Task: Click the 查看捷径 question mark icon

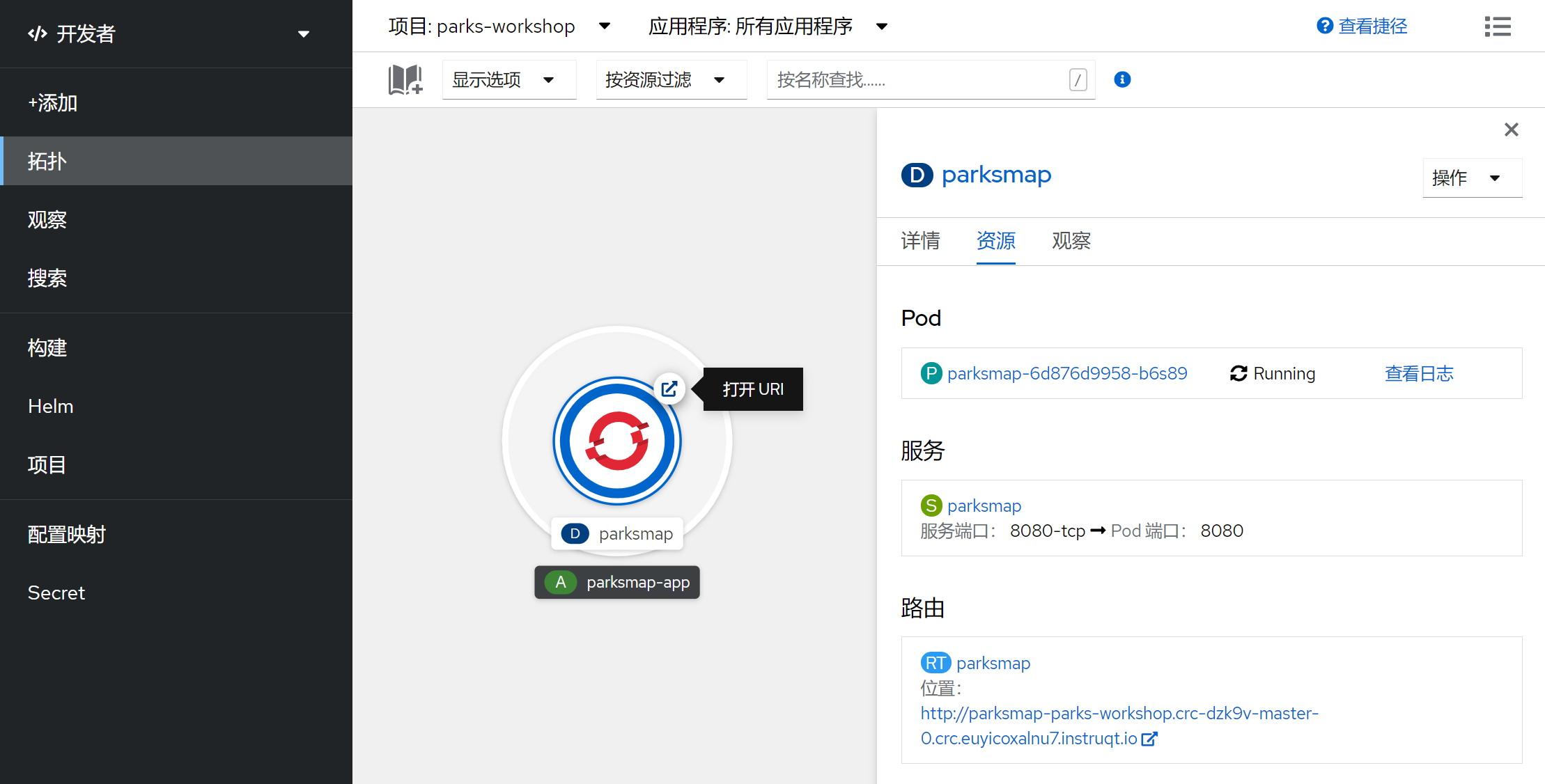Action: coord(1324,25)
